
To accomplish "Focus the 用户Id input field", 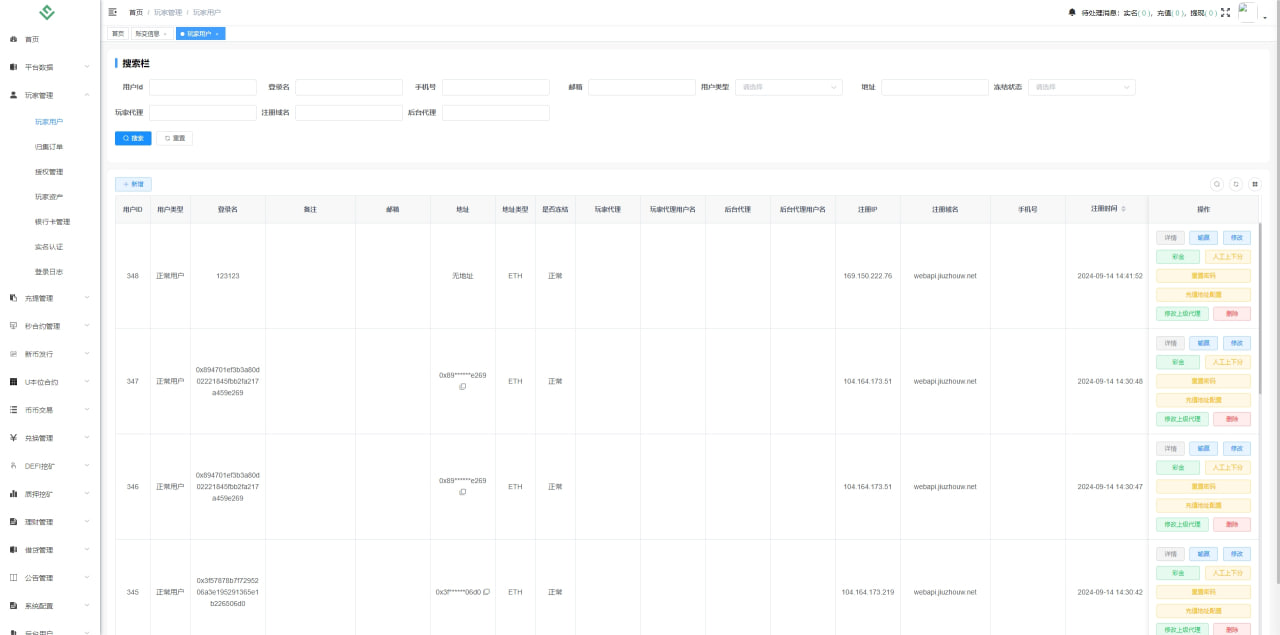I will pyautogui.click(x=203, y=87).
